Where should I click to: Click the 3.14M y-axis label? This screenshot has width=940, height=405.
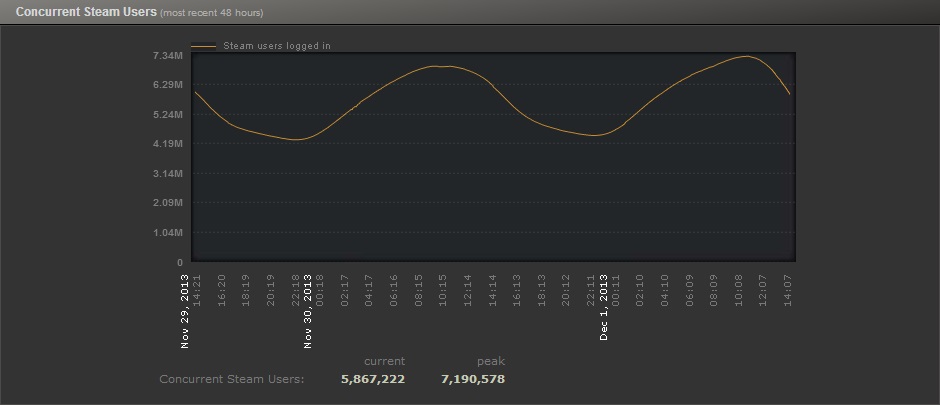tap(168, 174)
